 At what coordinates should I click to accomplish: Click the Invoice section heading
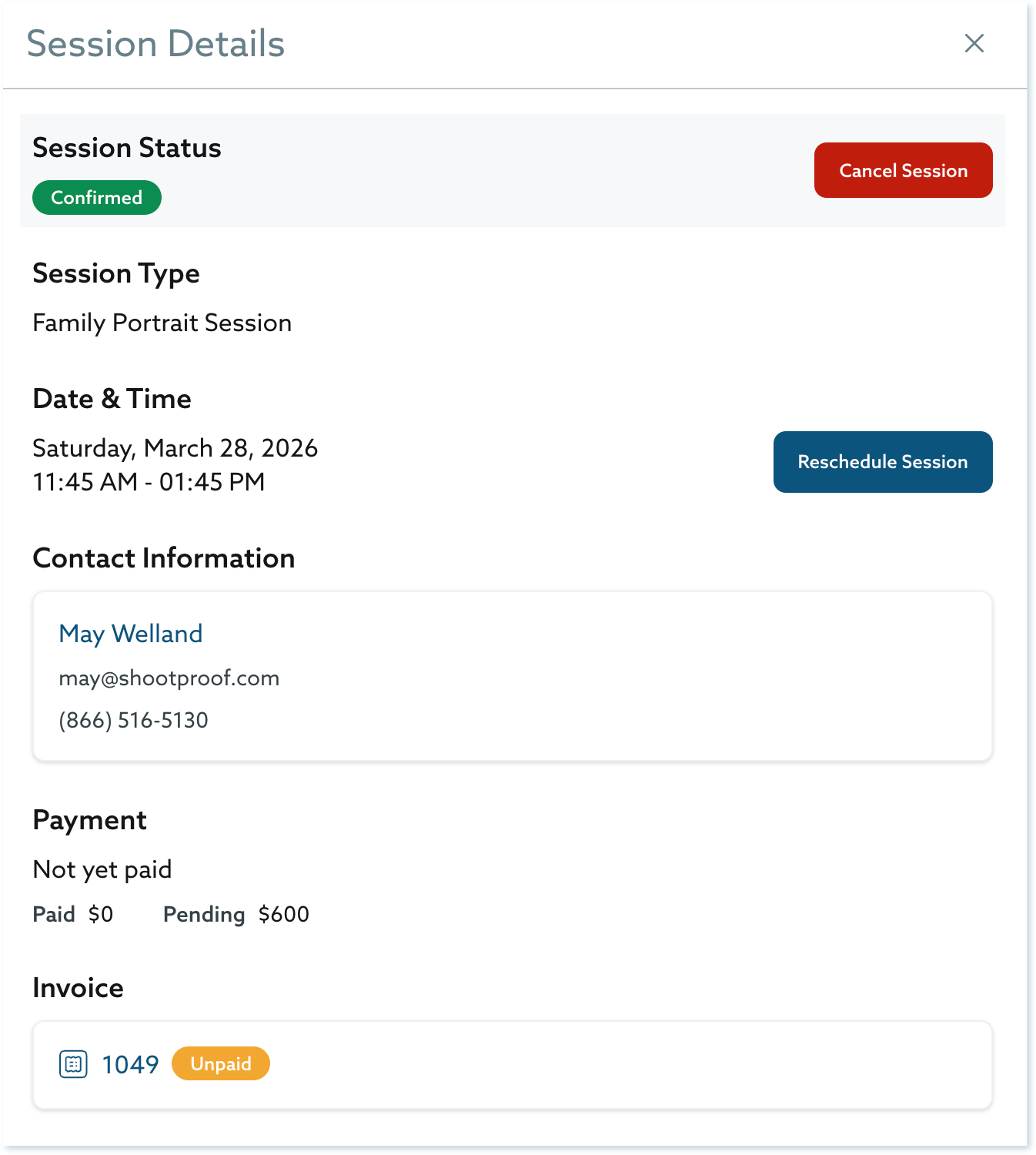(79, 988)
